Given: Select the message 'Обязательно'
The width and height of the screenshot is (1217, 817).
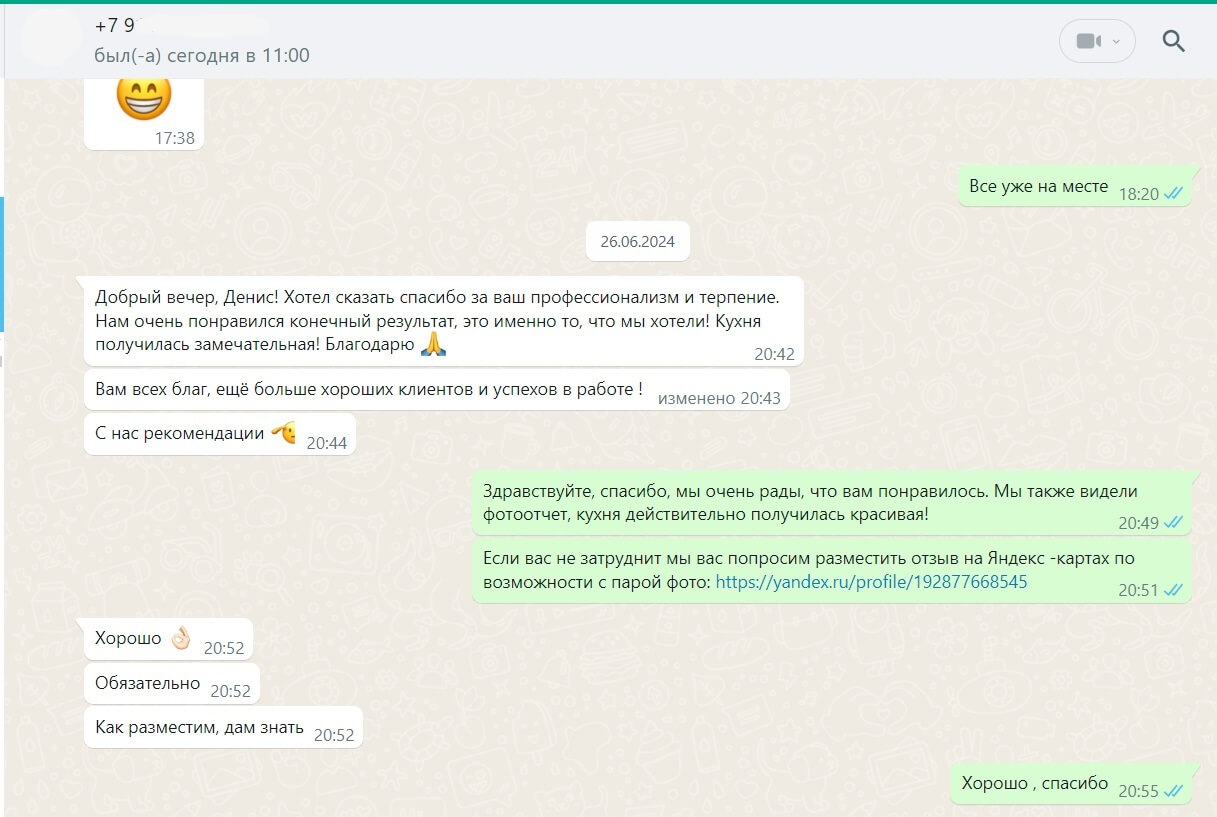Looking at the screenshot, I should (x=171, y=683).
